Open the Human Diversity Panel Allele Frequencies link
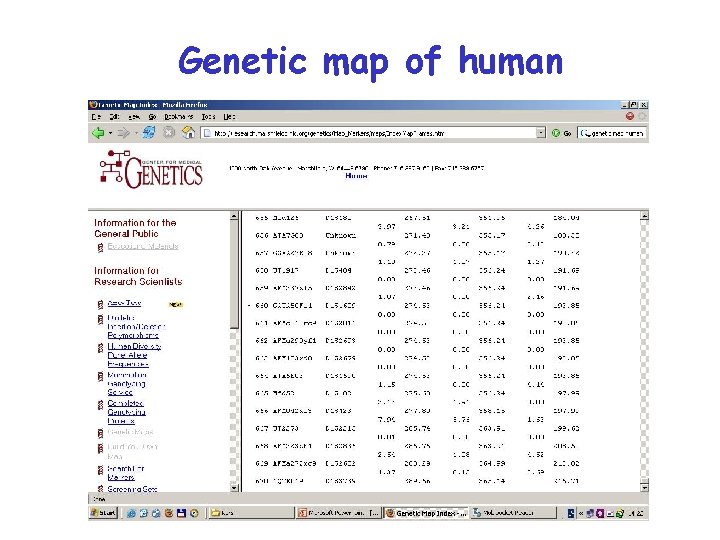The width and height of the screenshot is (720, 540). tap(134, 355)
